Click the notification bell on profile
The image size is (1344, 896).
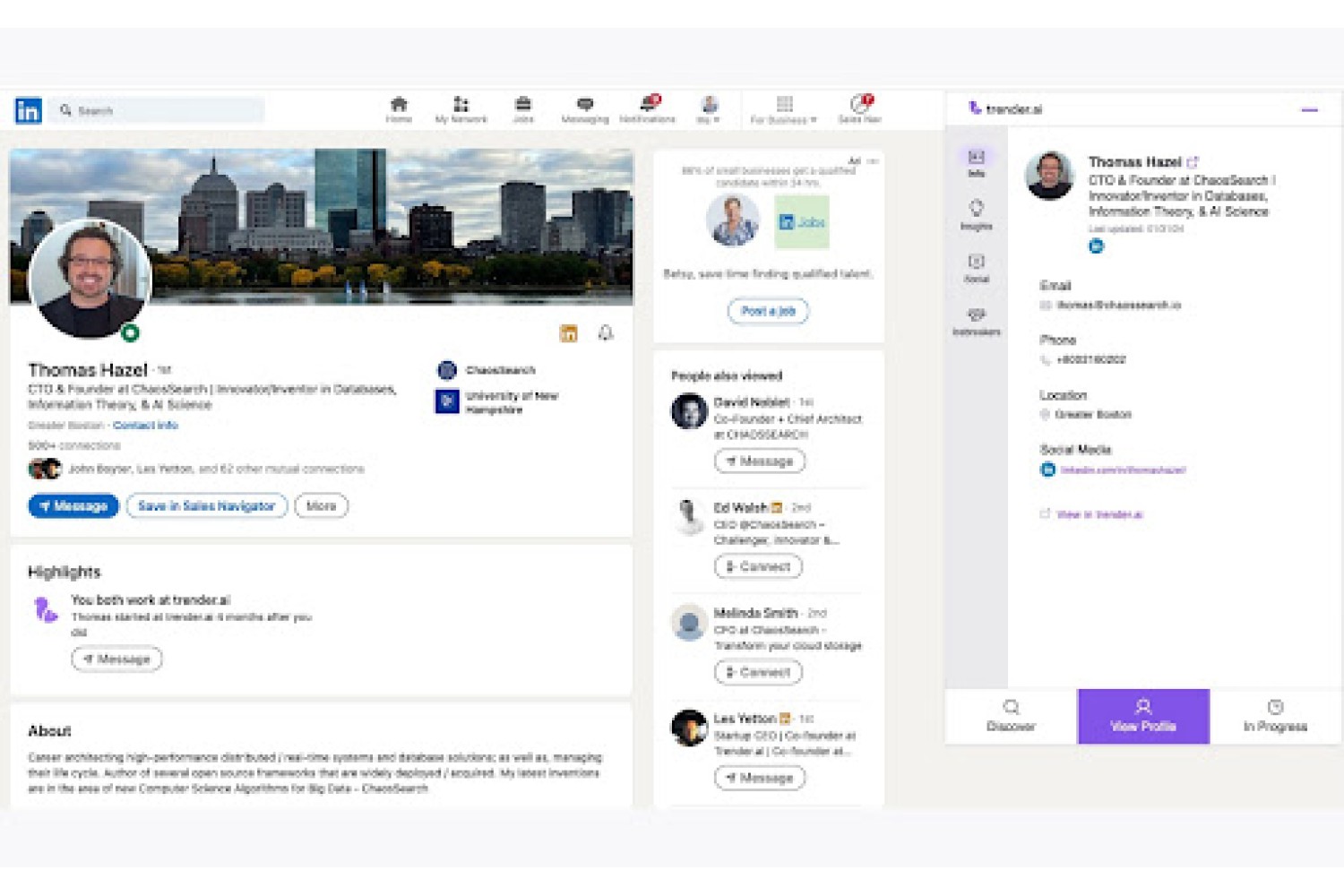(x=606, y=333)
